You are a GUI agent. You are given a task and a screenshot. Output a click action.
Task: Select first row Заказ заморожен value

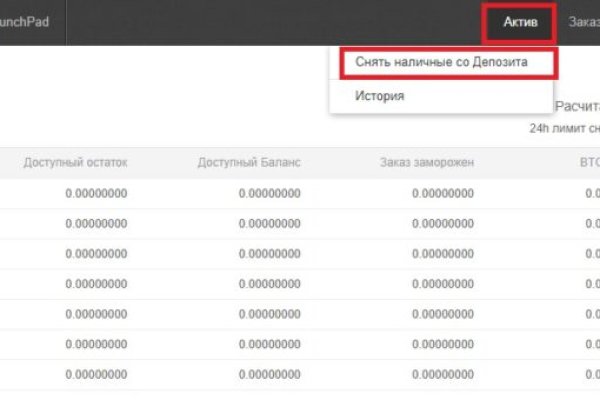(443, 194)
